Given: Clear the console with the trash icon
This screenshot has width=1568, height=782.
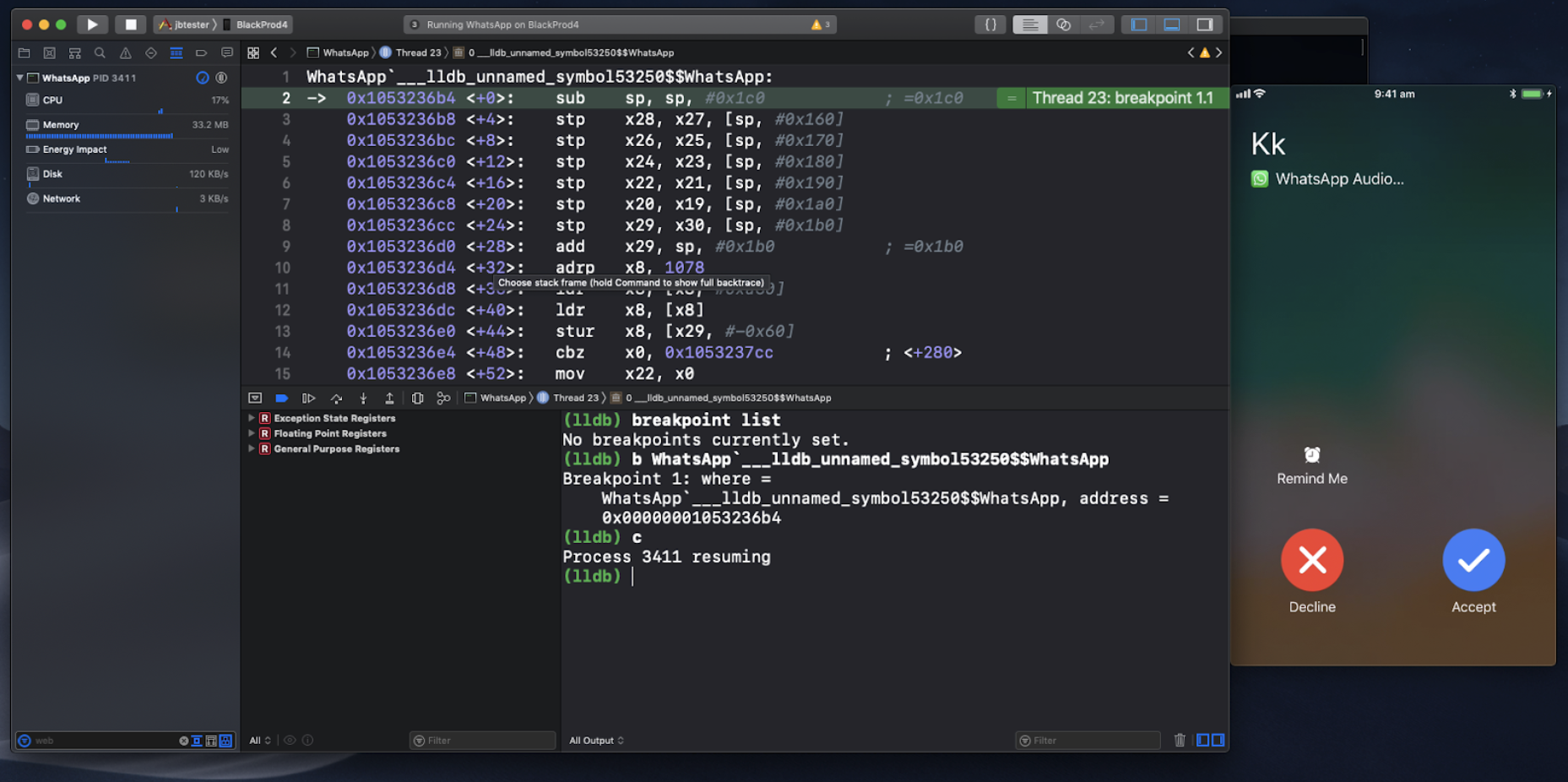Looking at the screenshot, I should tap(1180, 741).
